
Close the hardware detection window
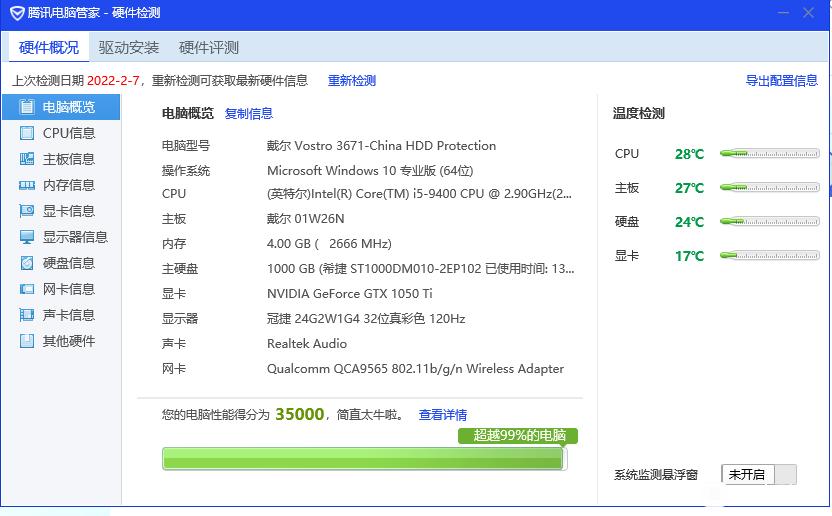click(x=808, y=13)
